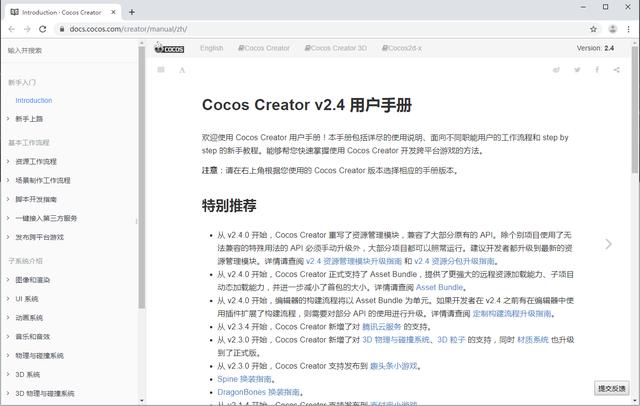Expand the 音乐和音效 section

point(33,337)
